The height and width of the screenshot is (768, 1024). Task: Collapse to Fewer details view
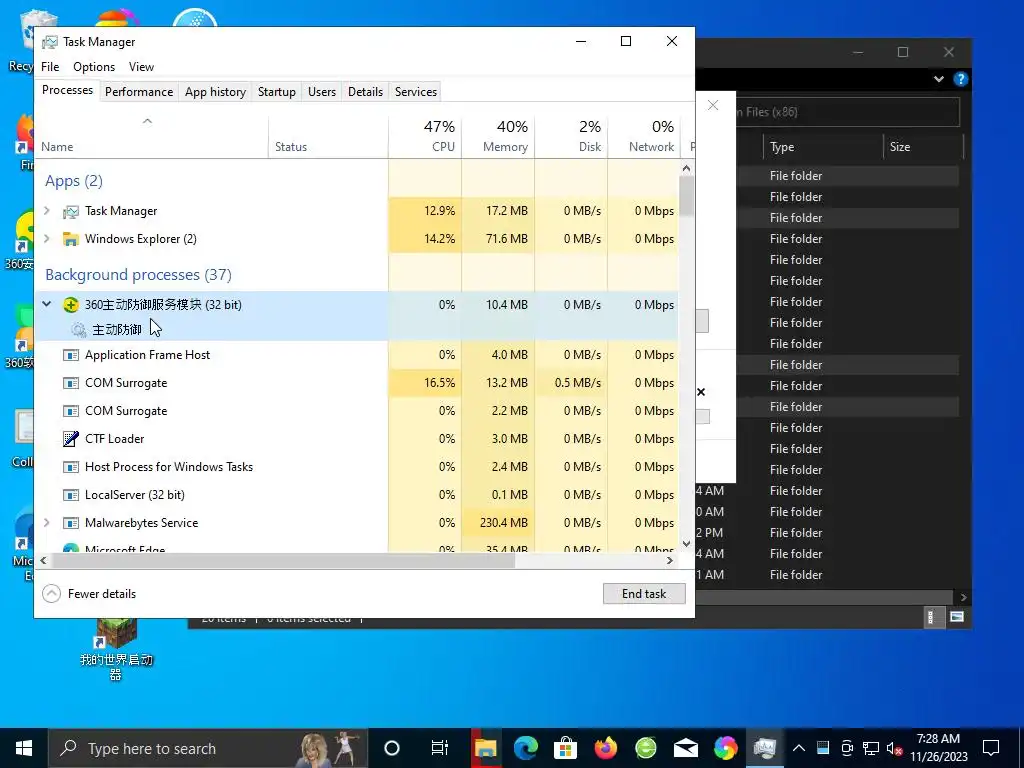89,594
